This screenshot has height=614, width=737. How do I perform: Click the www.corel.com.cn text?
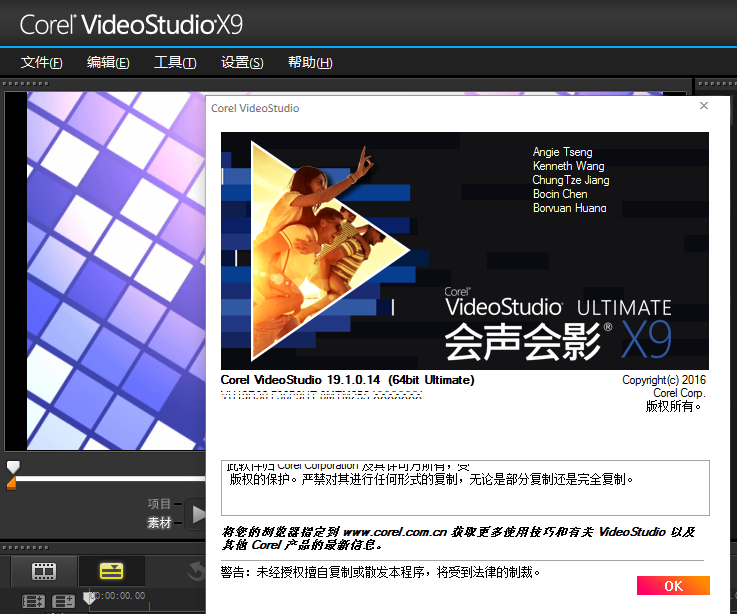pos(395,532)
